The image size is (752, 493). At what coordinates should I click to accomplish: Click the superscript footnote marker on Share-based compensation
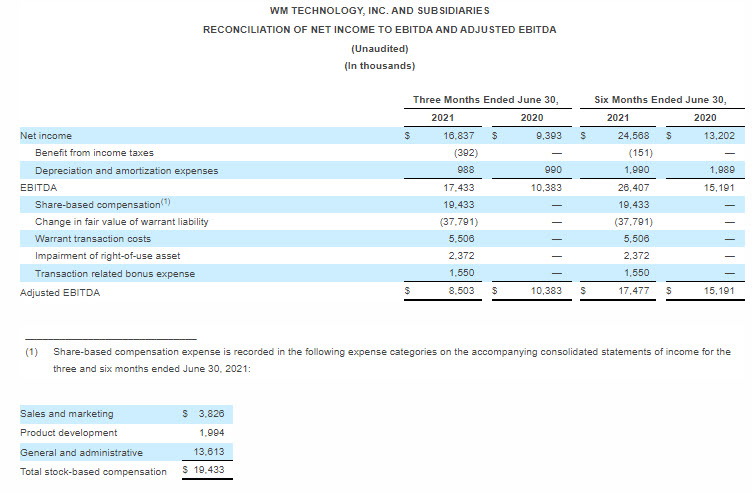tap(164, 202)
